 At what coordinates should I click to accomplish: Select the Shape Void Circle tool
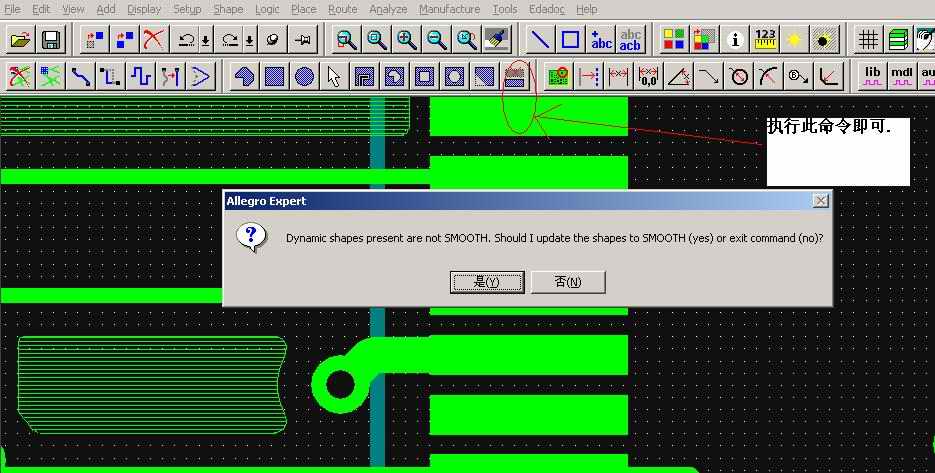(x=454, y=76)
